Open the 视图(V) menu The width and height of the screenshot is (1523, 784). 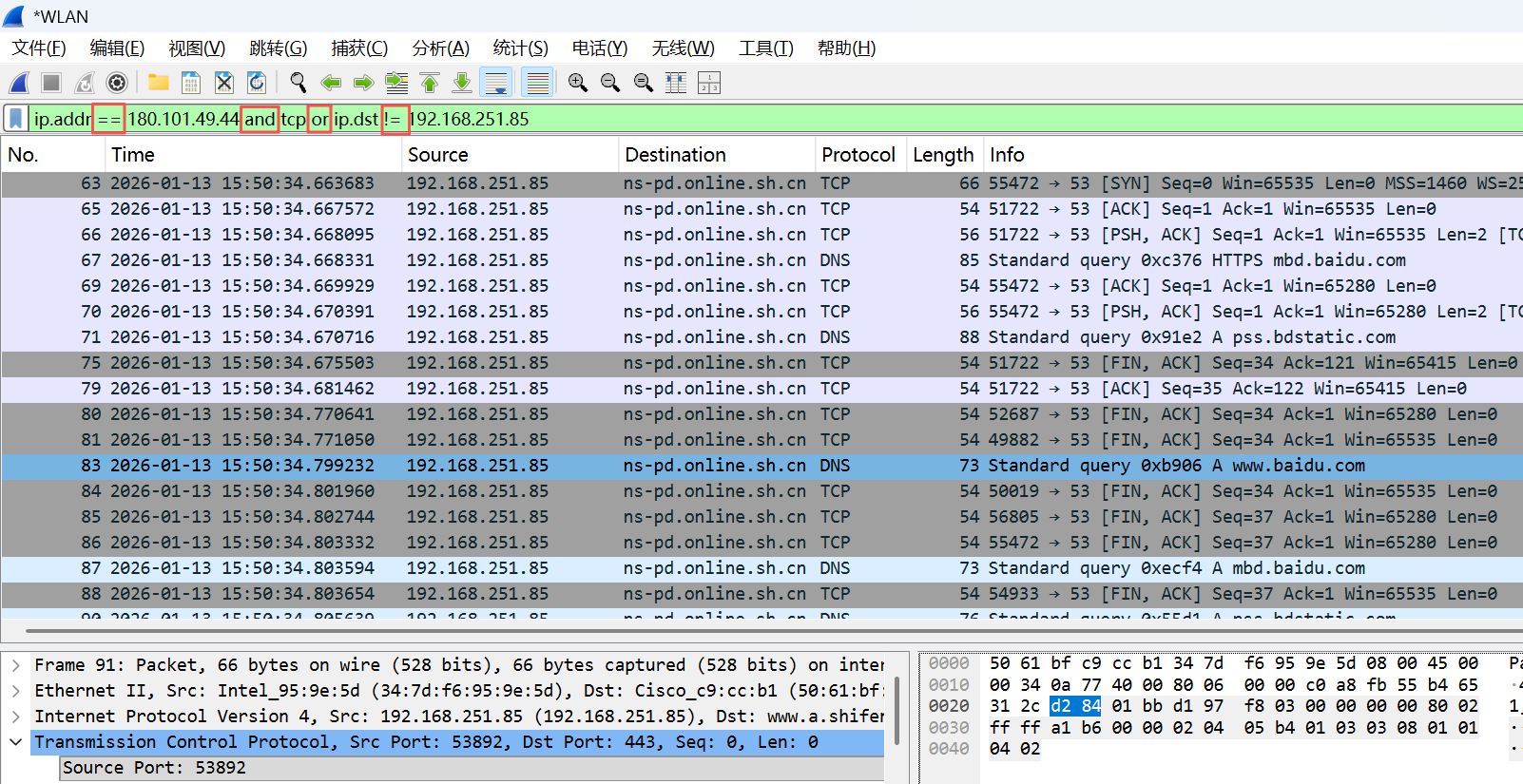pos(197,48)
